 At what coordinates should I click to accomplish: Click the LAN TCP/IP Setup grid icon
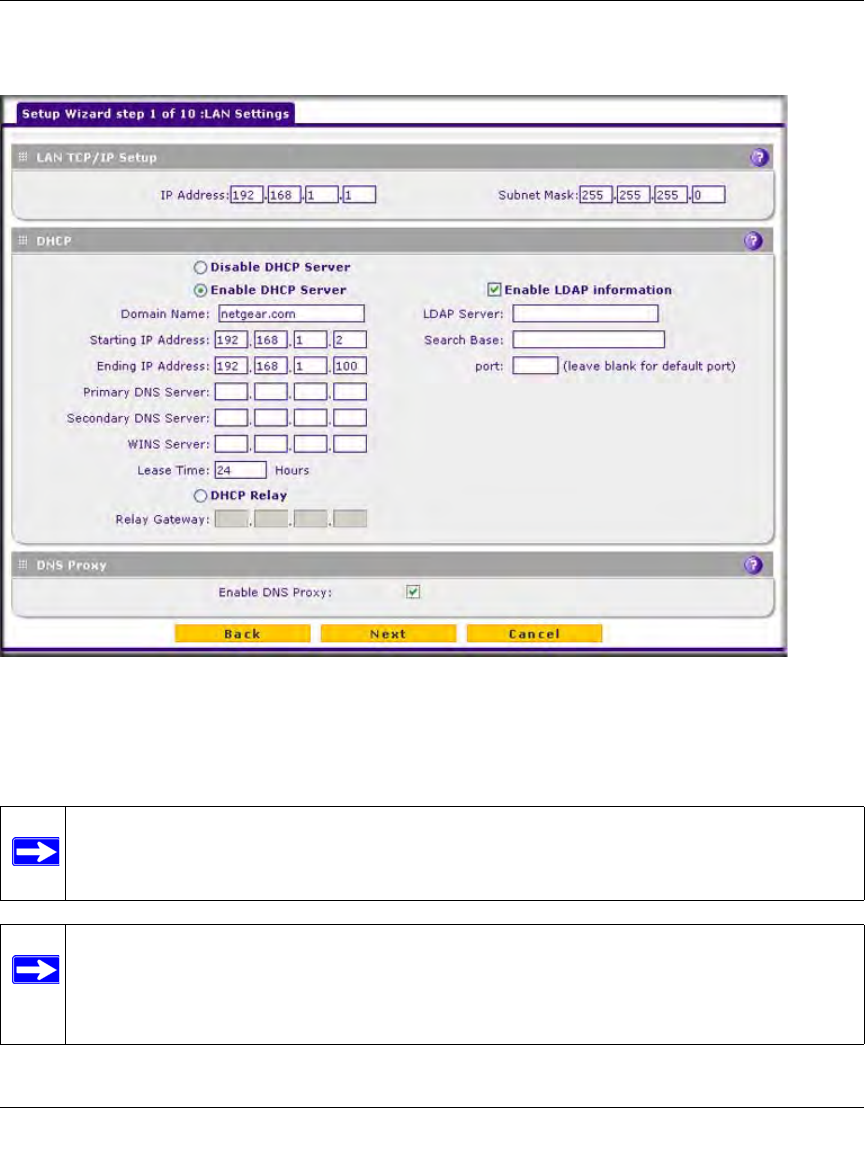pos(22,157)
